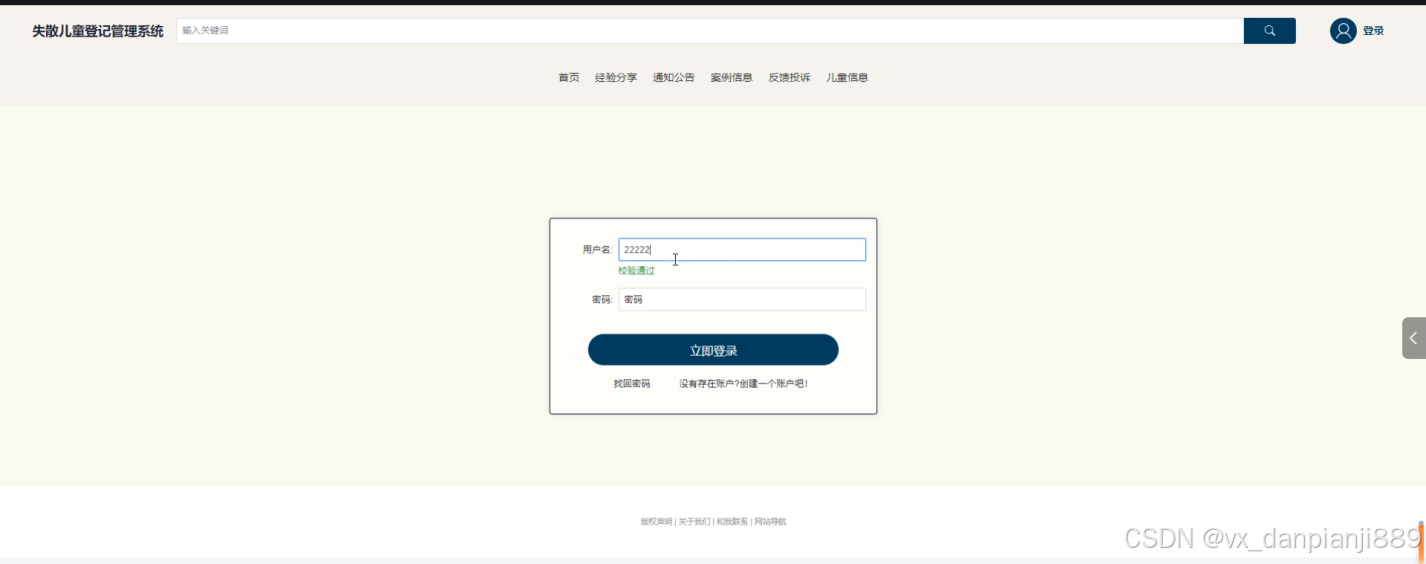Click the create account link

click(x=743, y=384)
